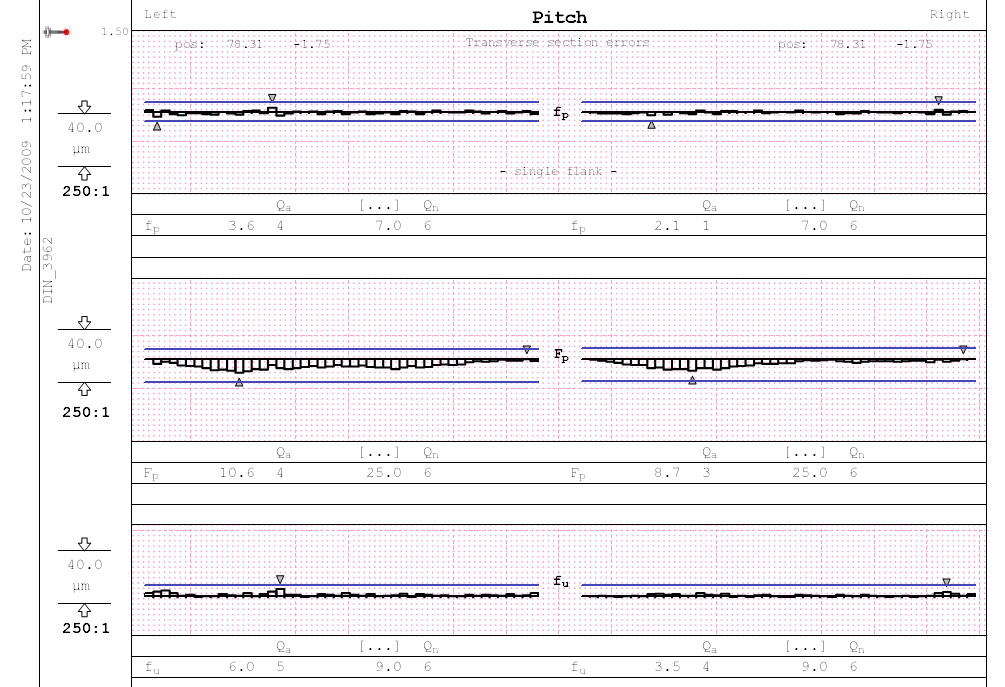Click the left fp value 3.6
Screen dimensions: 1005x687
pyautogui.click(x=242, y=226)
